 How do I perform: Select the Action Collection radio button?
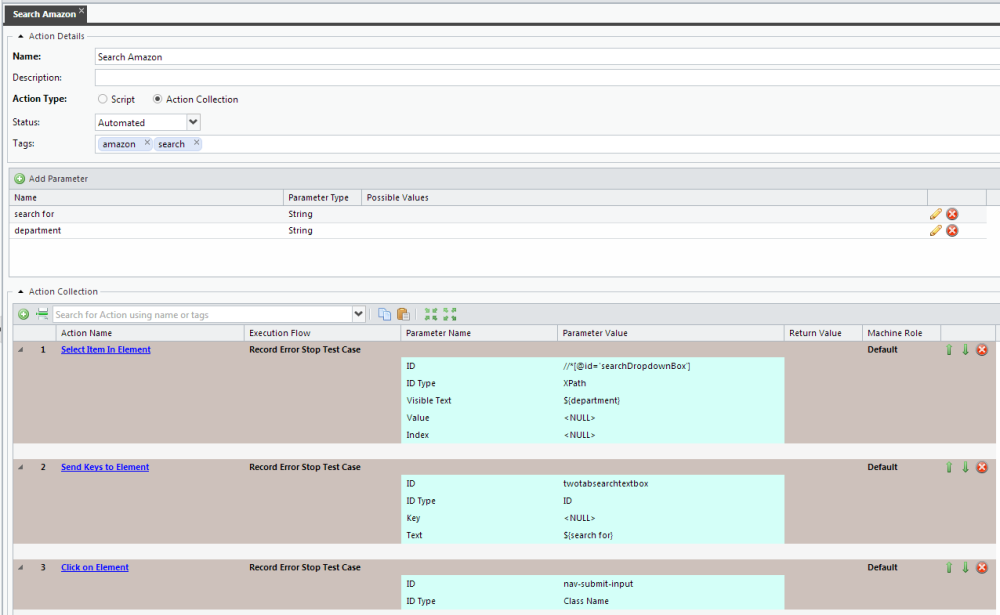point(158,100)
